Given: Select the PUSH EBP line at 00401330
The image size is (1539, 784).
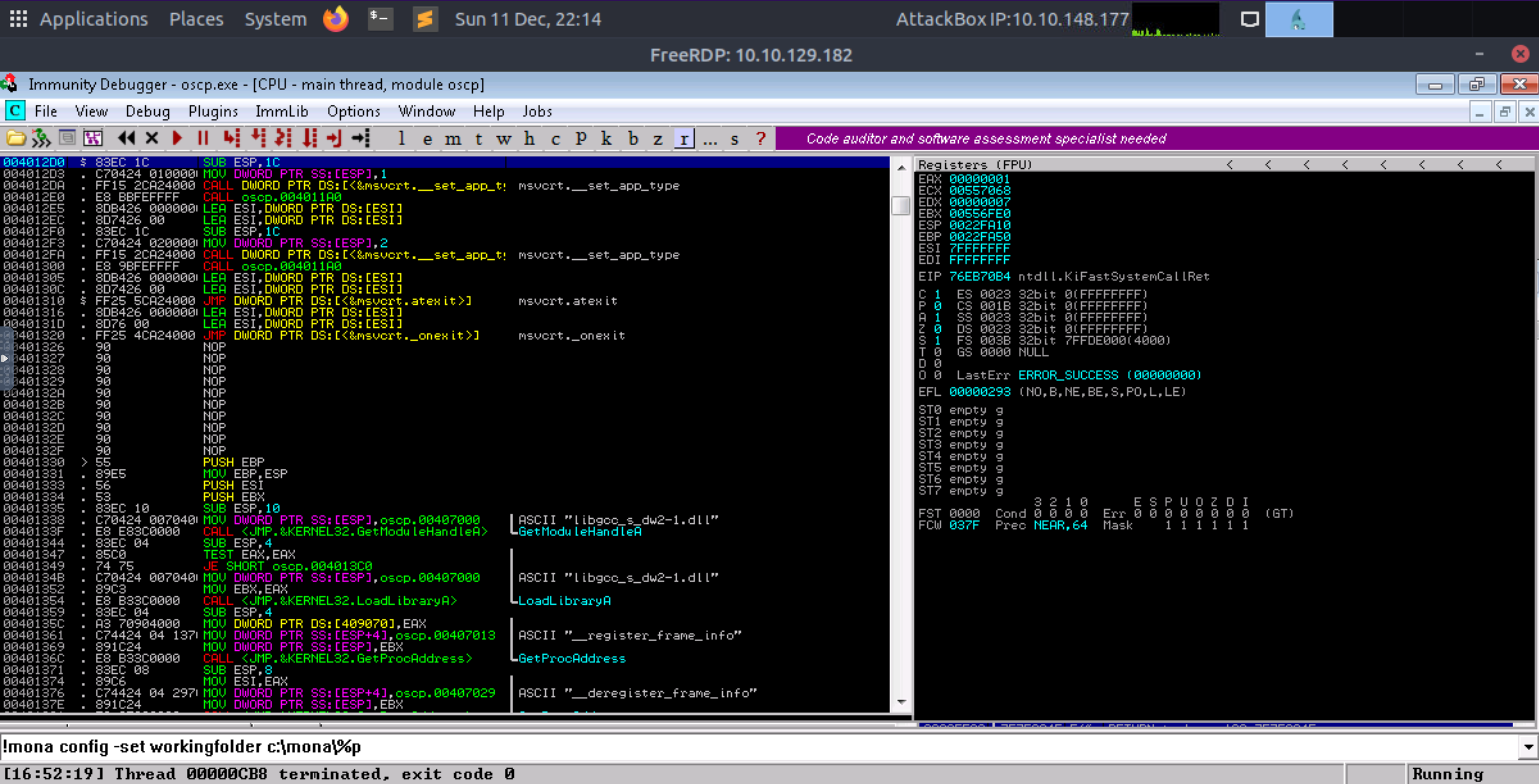Looking at the screenshot, I should [x=444, y=462].
